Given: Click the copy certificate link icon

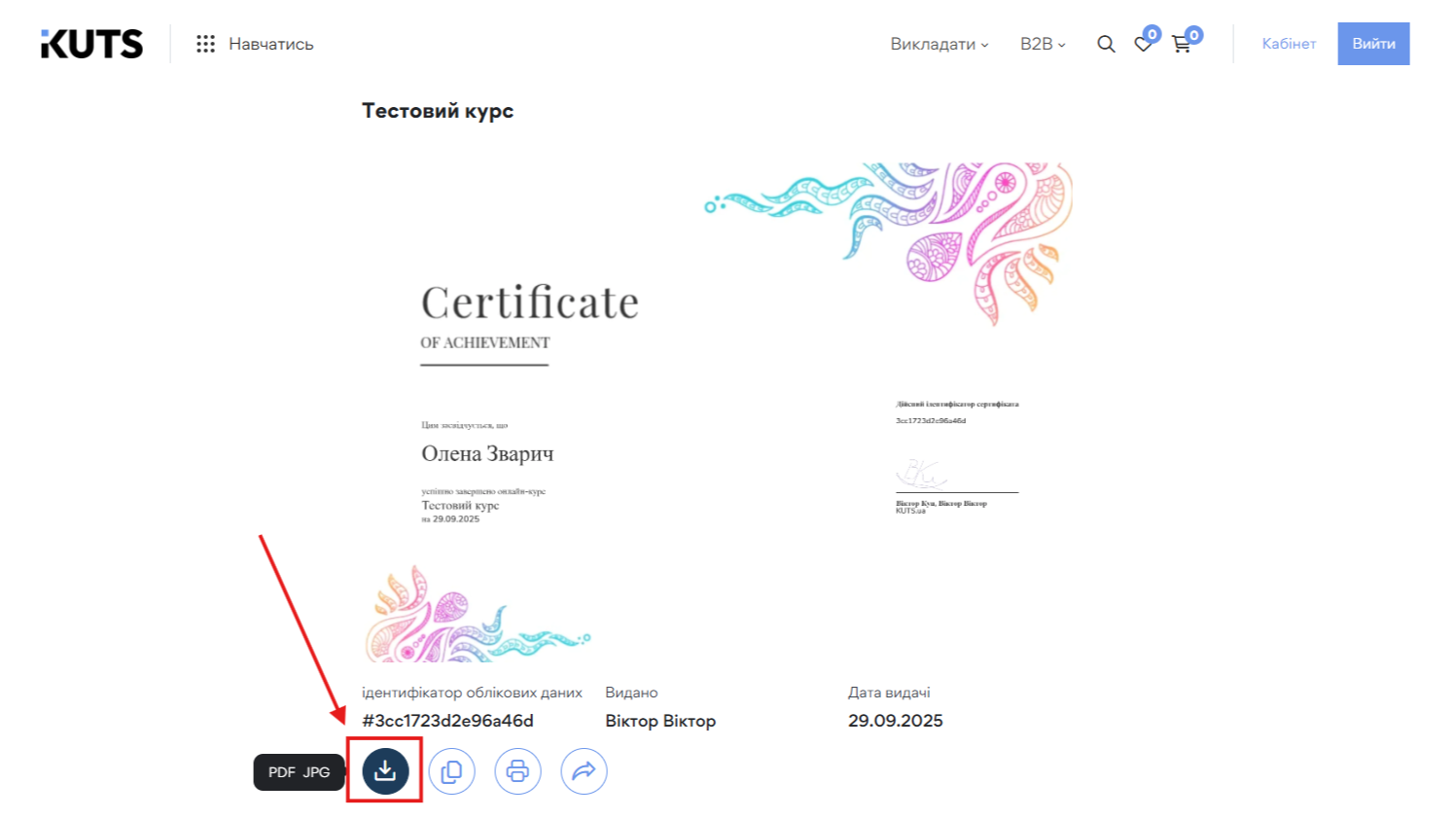Looking at the screenshot, I should tap(451, 771).
